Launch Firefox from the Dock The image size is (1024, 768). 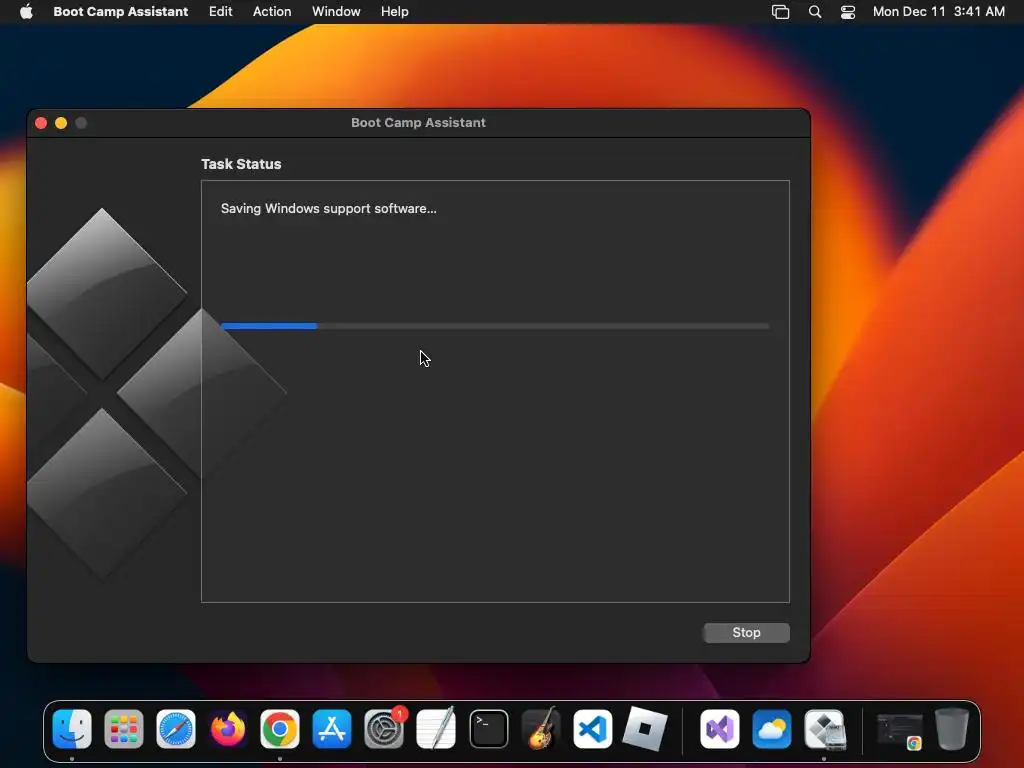coord(228,728)
